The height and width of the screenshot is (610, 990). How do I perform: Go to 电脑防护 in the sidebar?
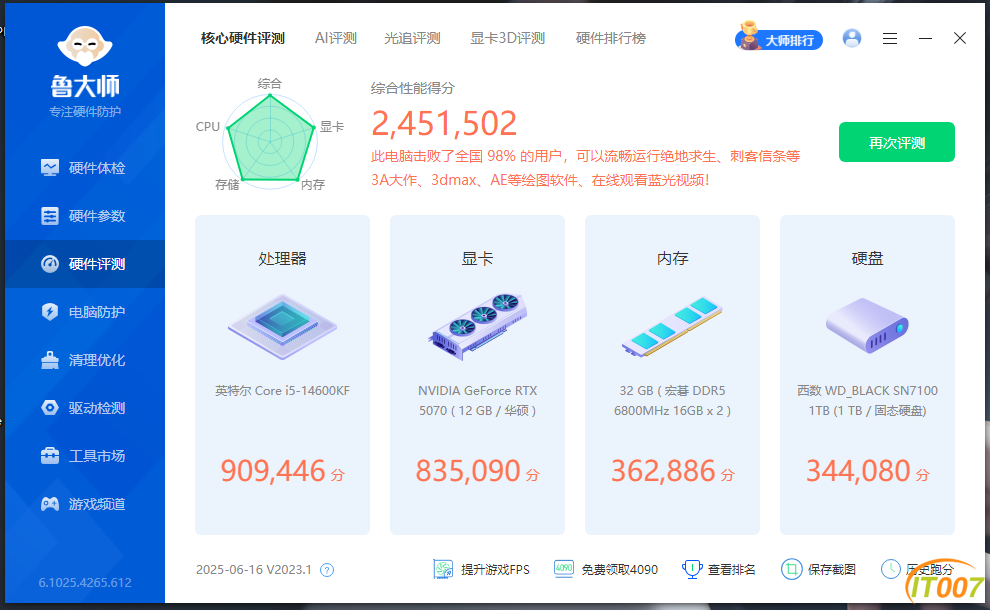(x=85, y=312)
